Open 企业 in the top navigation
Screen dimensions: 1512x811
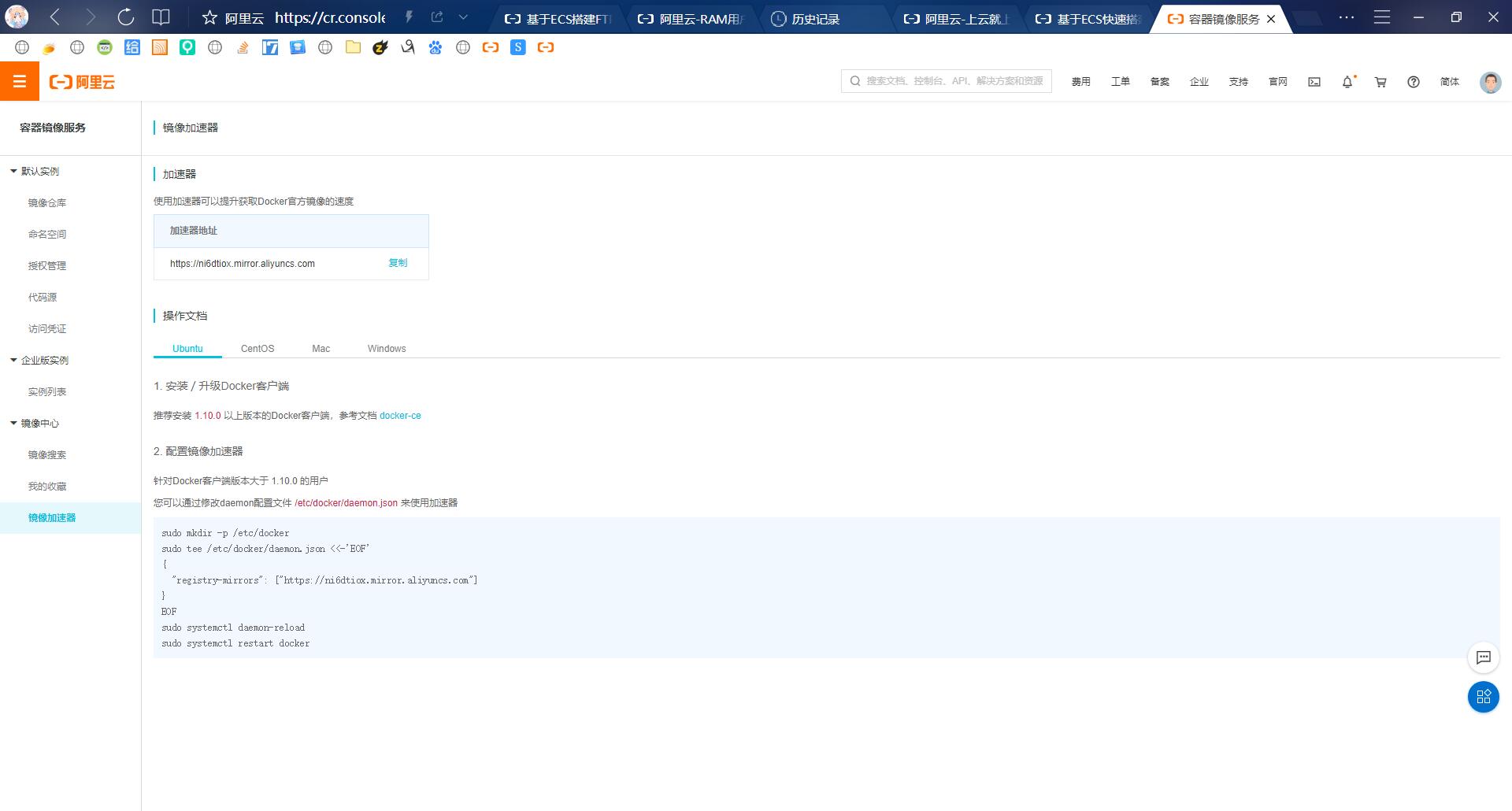(x=1199, y=82)
